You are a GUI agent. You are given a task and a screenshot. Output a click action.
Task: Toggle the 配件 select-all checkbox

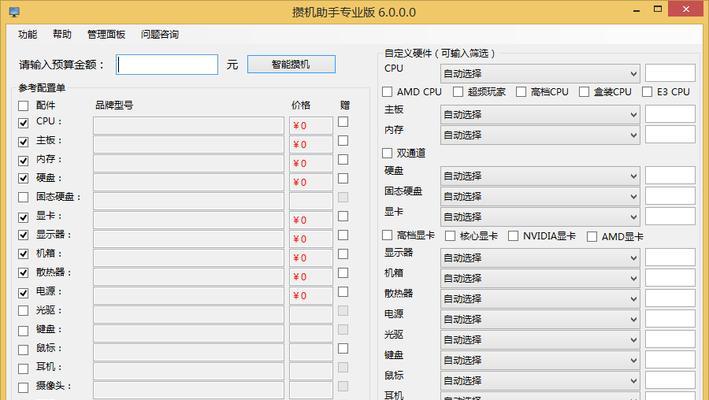click(23, 106)
